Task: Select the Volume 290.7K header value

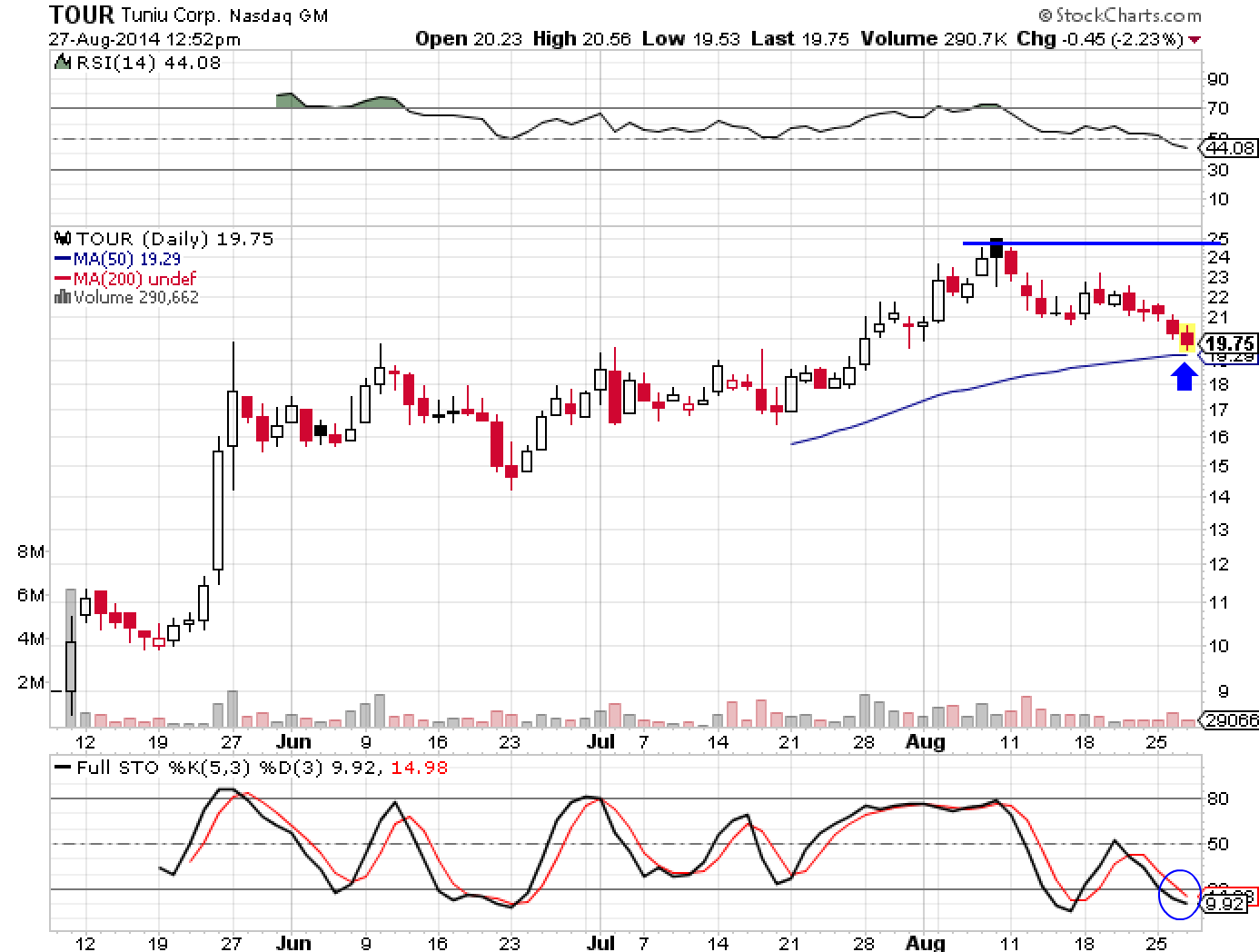Action: click(933, 39)
